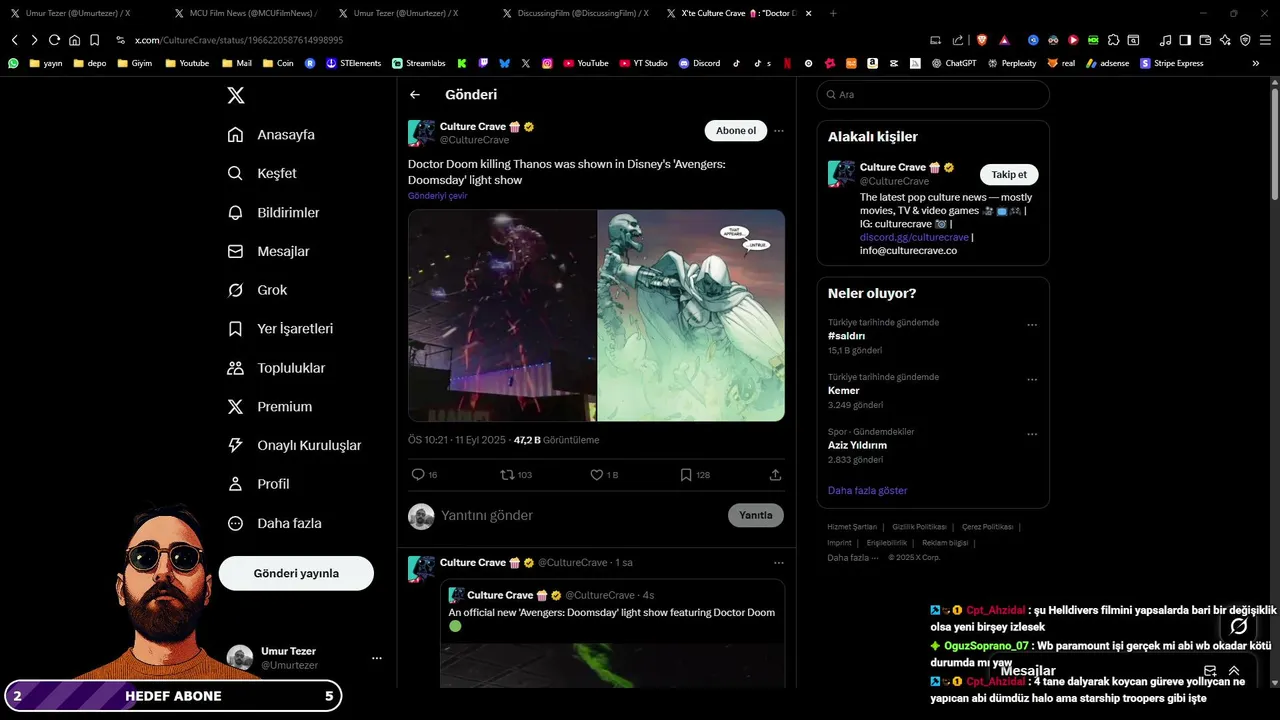Image resolution: width=1280 pixels, height=720 pixels.
Task: Open Anasayfa home in the sidebar
Action: pyautogui.click(x=271, y=135)
